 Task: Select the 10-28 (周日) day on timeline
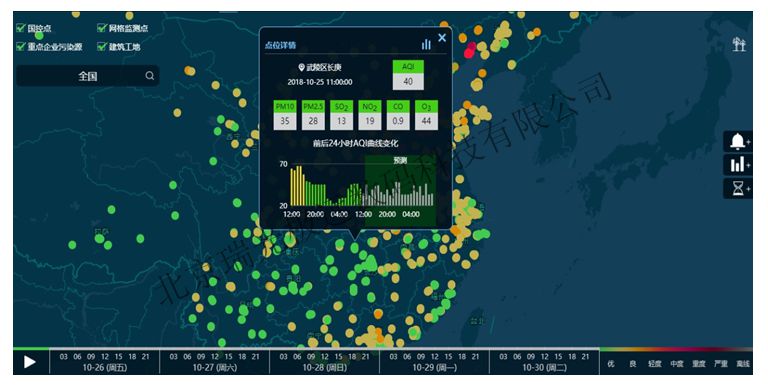[324, 367]
